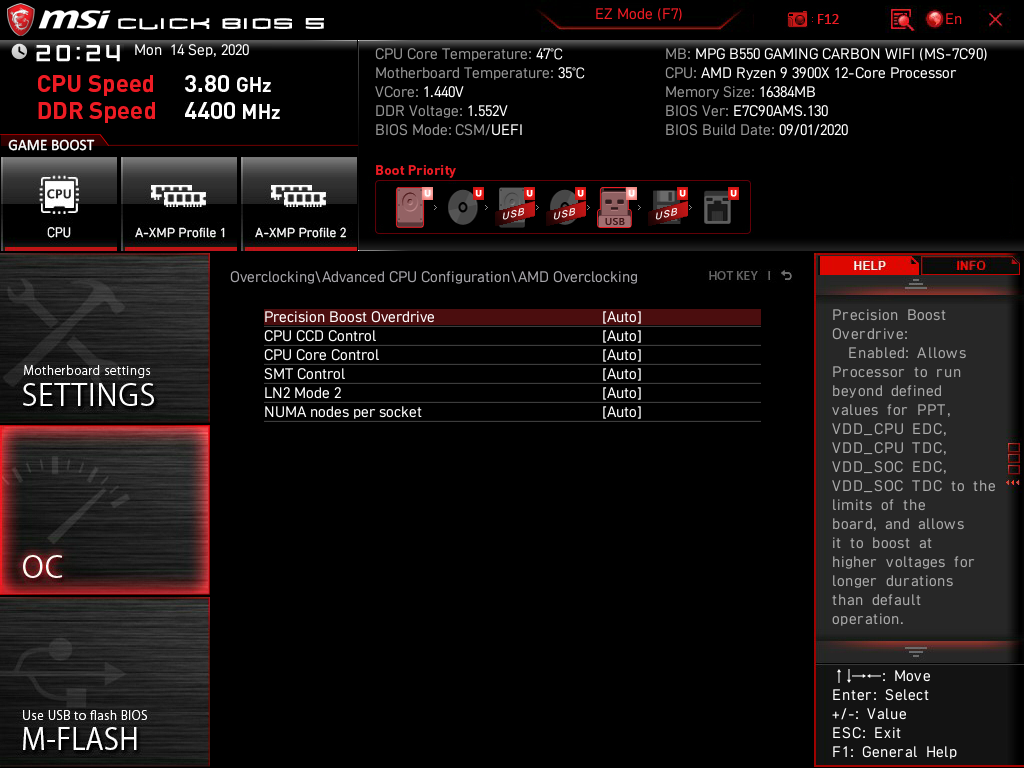Select the network boot device icon
The height and width of the screenshot is (768, 1024).
coord(720,207)
